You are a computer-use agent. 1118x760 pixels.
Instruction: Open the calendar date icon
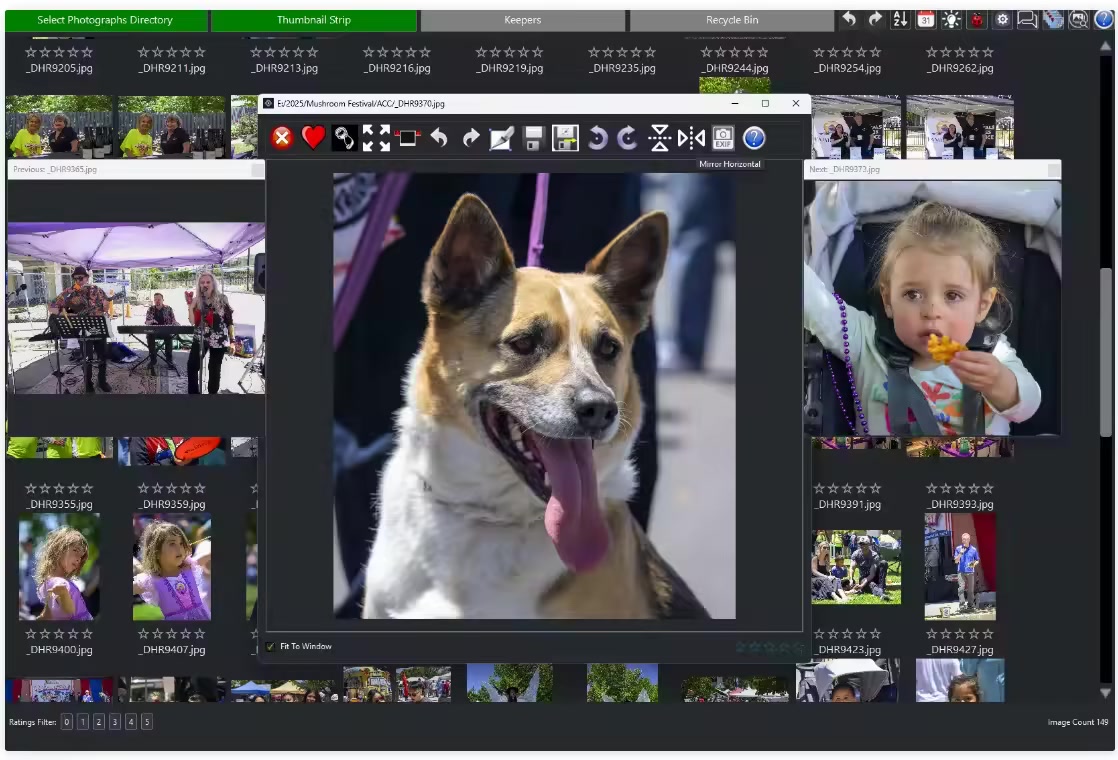[925, 19]
